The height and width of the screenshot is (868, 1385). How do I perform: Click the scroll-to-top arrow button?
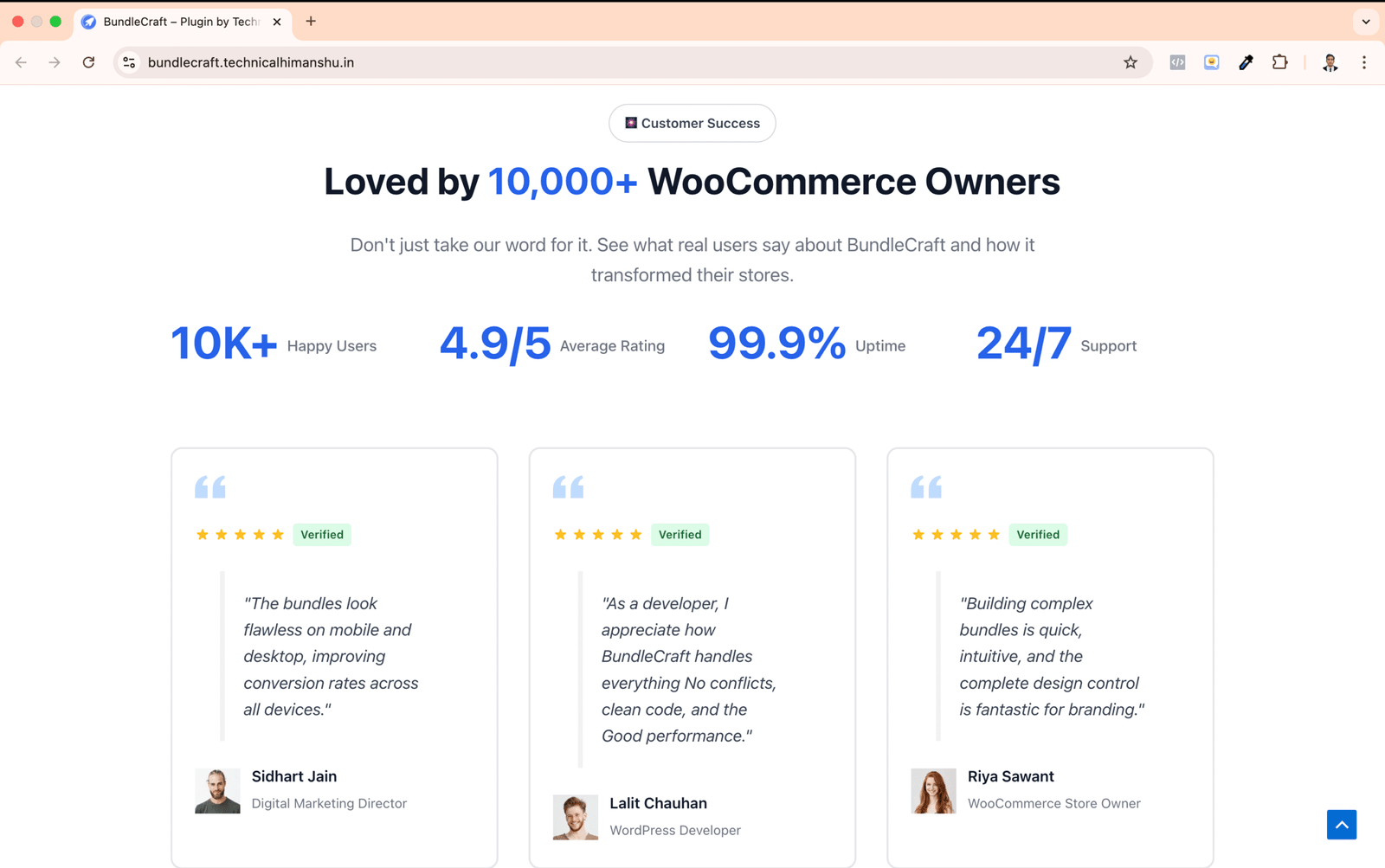pos(1341,825)
